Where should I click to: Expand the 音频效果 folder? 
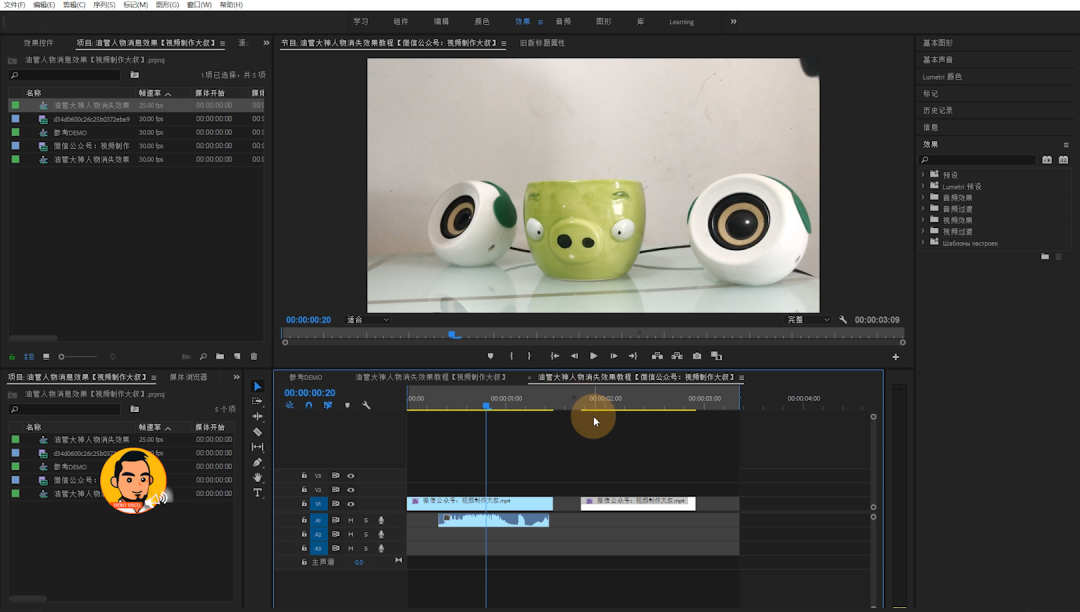click(x=923, y=198)
